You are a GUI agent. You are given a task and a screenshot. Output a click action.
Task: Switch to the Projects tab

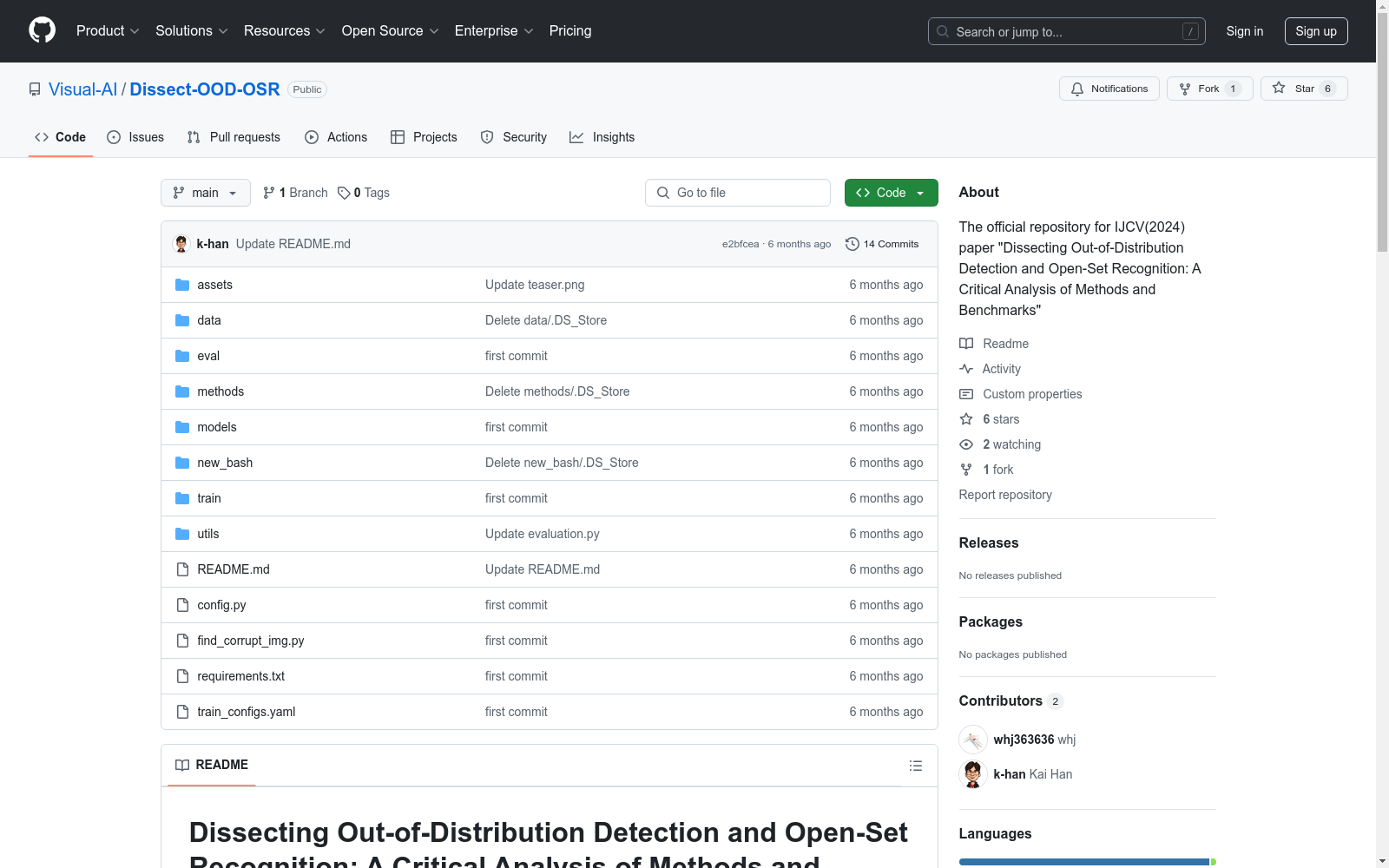point(424,137)
